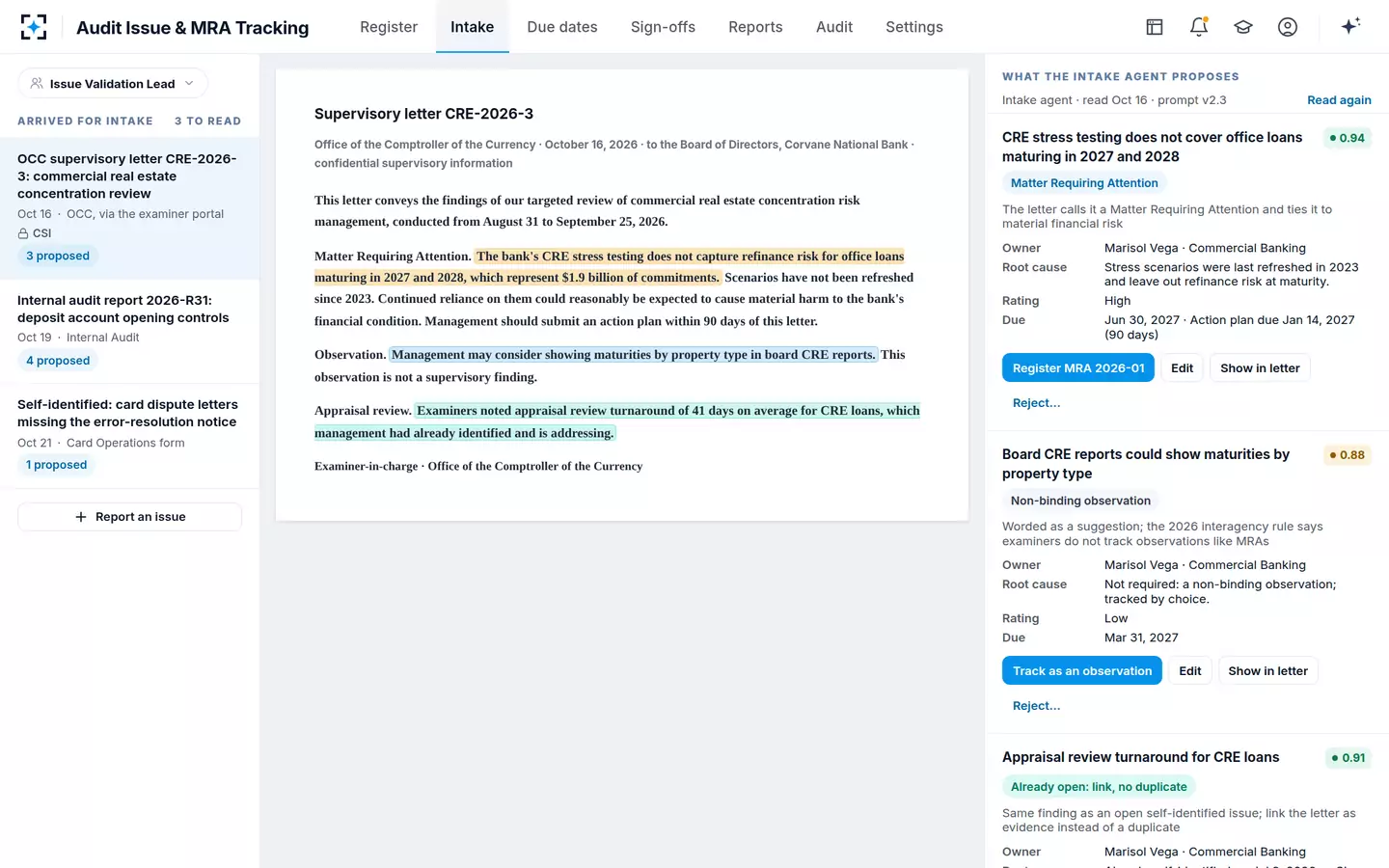The image size is (1389, 868).
Task: Go to the Due dates tab
Action: (x=562, y=27)
